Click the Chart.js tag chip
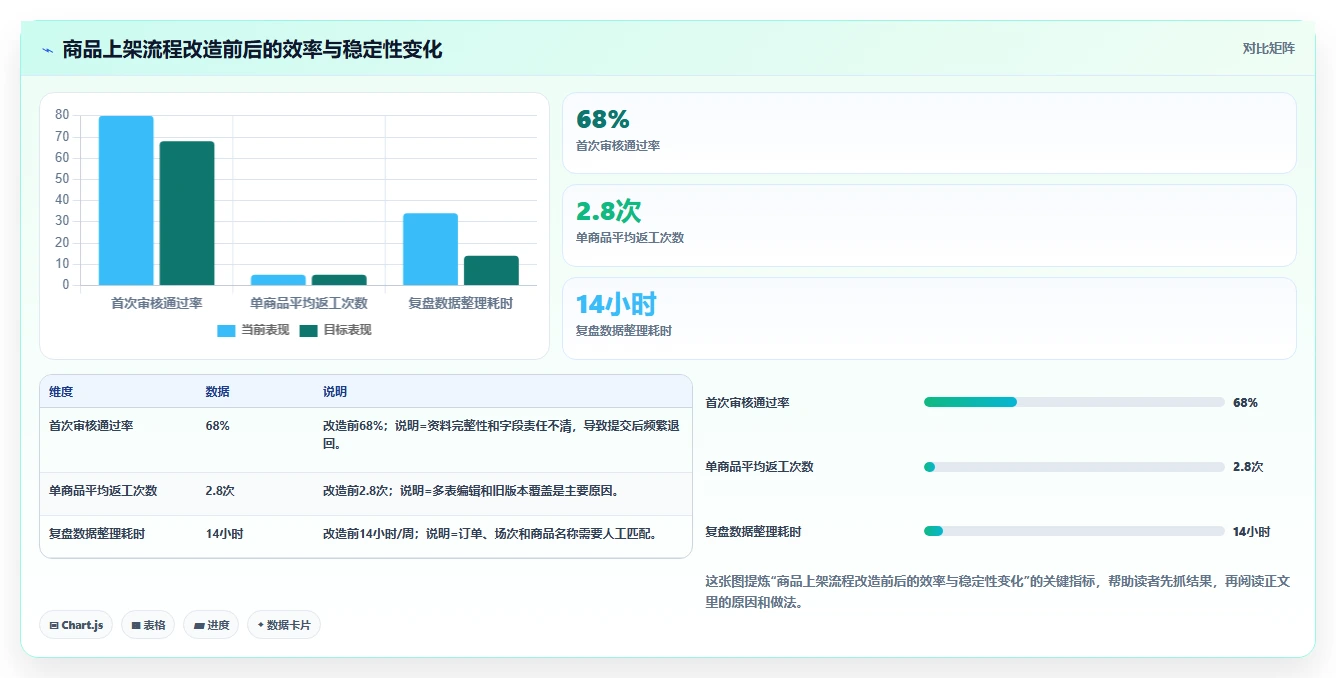The width and height of the screenshot is (1336, 678). pyautogui.click(x=76, y=625)
